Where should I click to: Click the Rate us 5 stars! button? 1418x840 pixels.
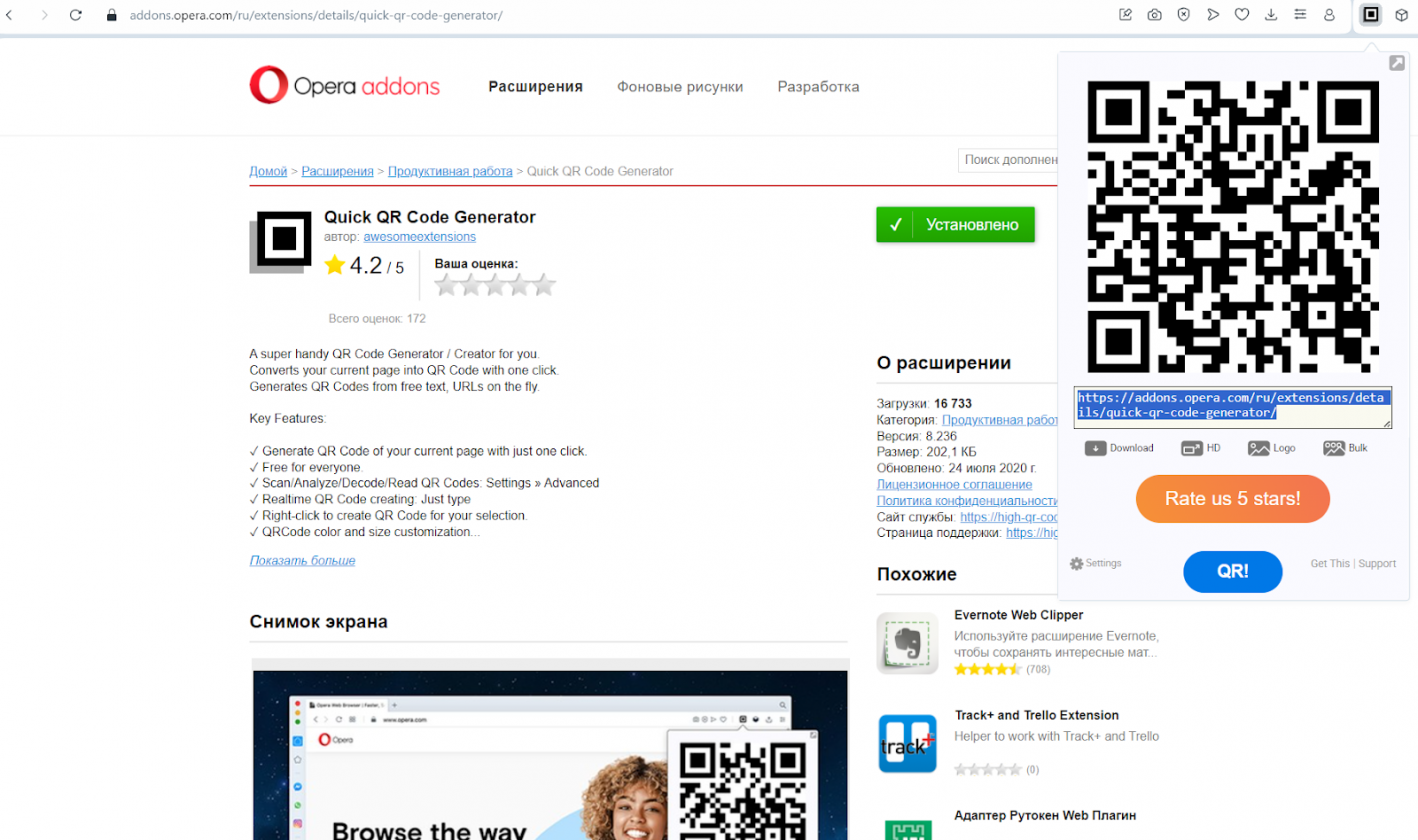click(x=1232, y=499)
